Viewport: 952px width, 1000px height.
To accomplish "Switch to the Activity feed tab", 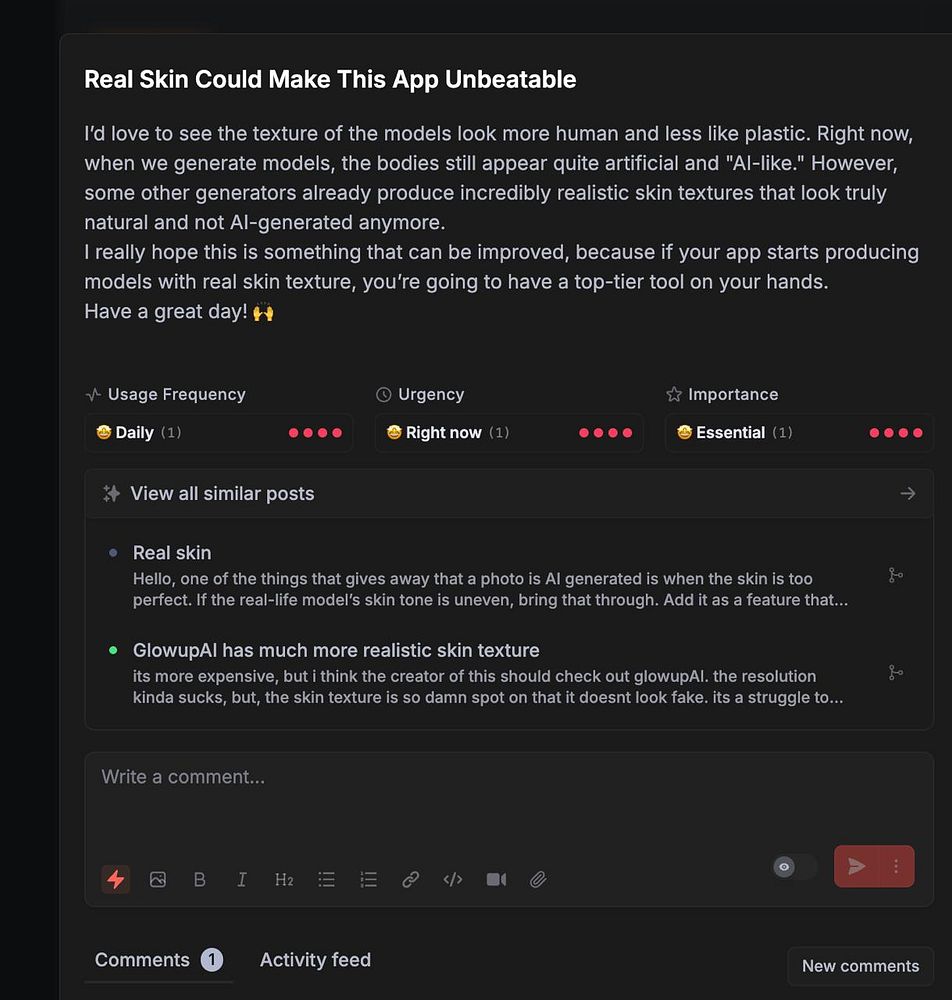I will click(315, 959).
